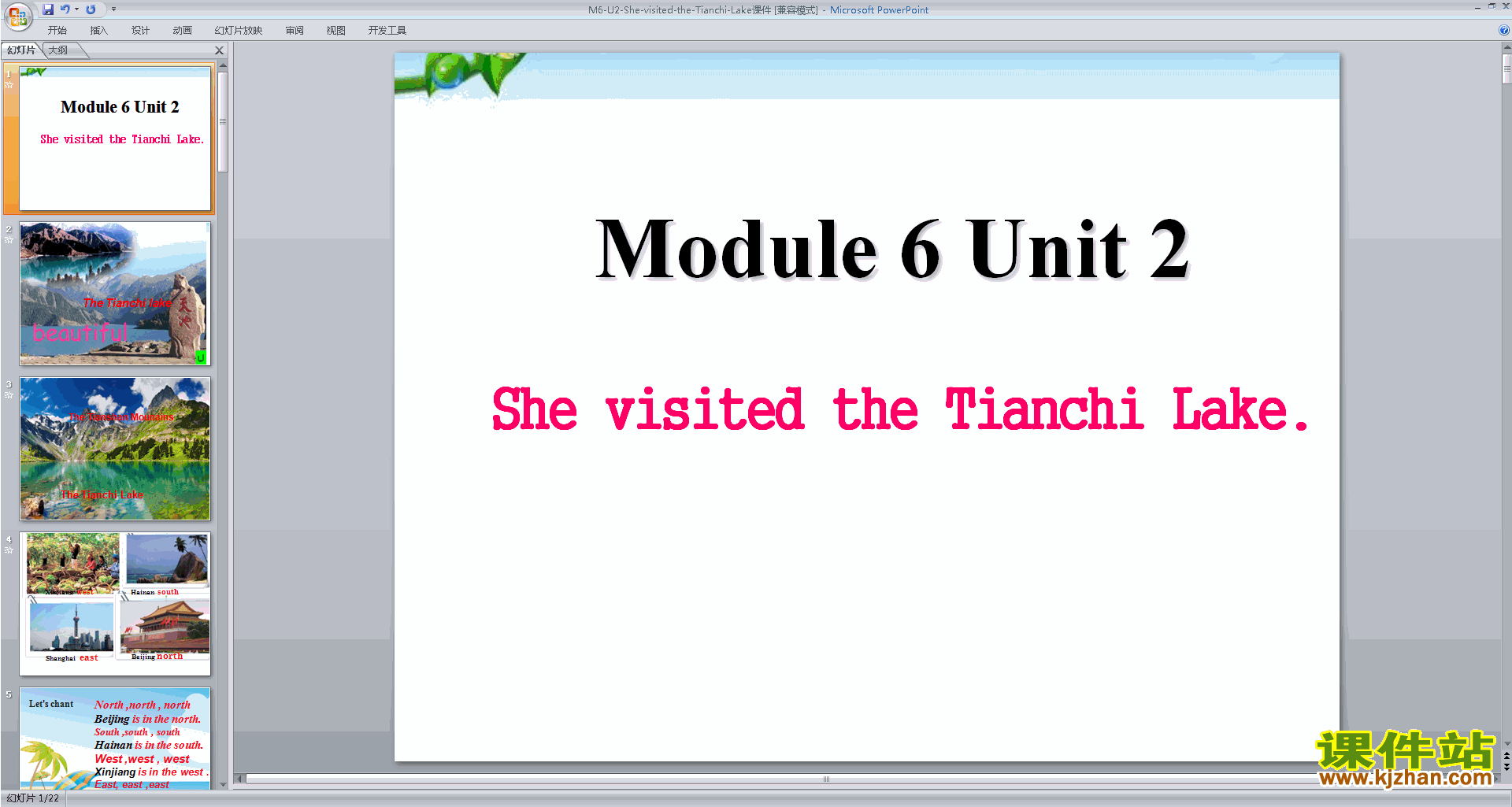
Task: Open the Office button menu
Action: 17,15
